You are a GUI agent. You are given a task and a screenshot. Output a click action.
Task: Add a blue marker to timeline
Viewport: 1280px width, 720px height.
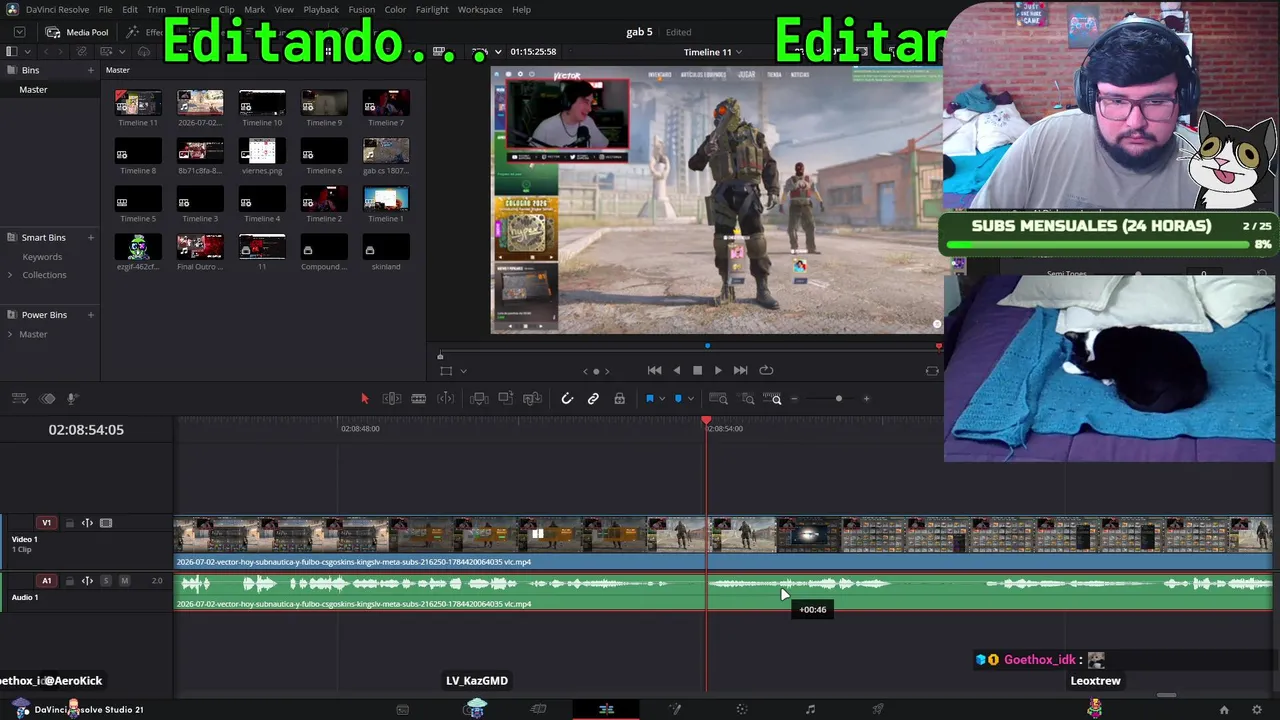(678, 399)
